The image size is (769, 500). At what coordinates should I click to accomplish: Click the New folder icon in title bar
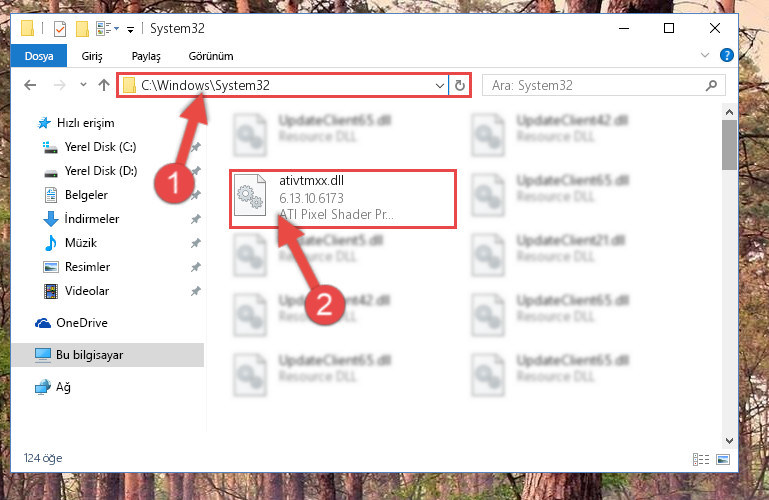(x=82, y=29)
